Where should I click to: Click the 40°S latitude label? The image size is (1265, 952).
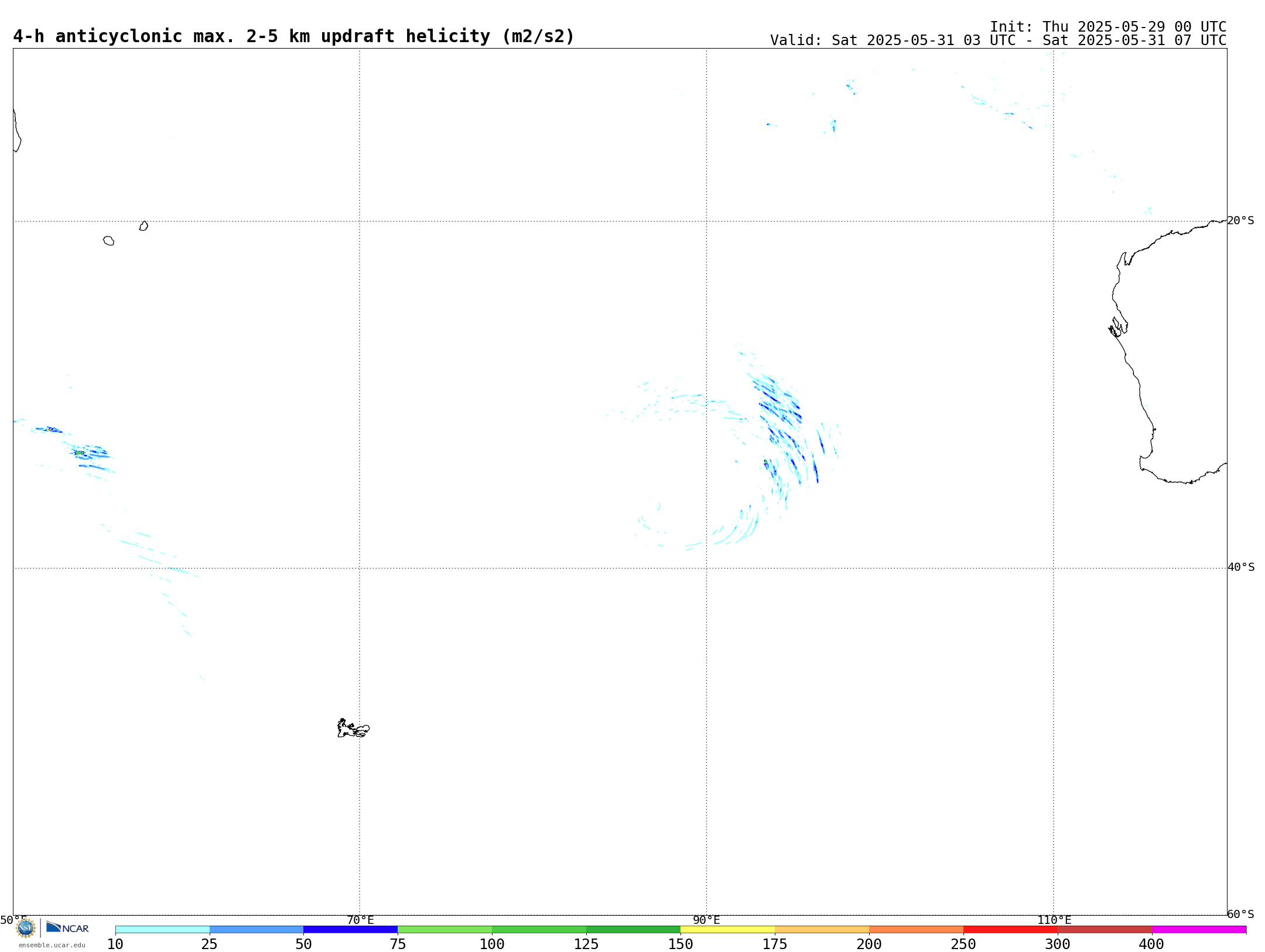pos(1241,567)
